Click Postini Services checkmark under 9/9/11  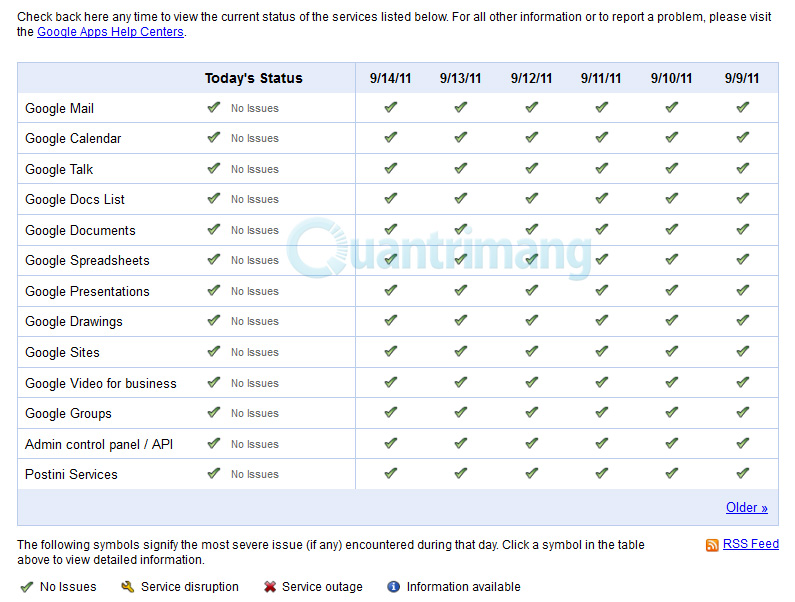[742, 474]
